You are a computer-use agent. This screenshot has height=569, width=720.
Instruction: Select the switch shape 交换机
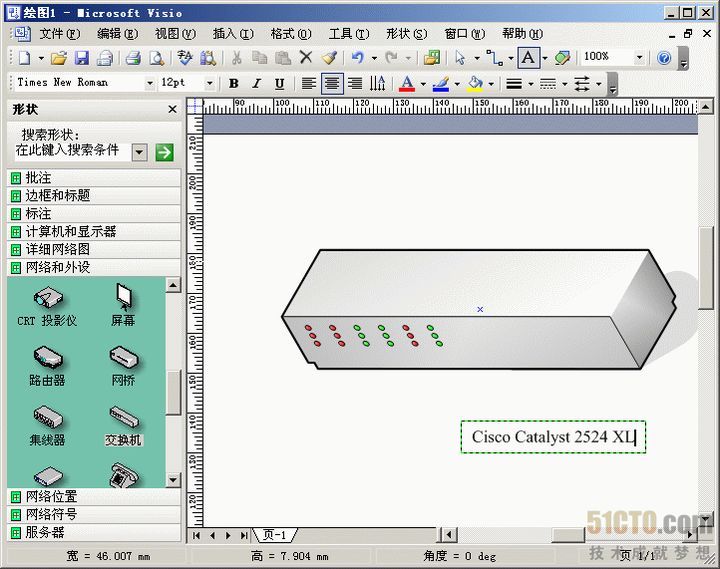(124, 426)
